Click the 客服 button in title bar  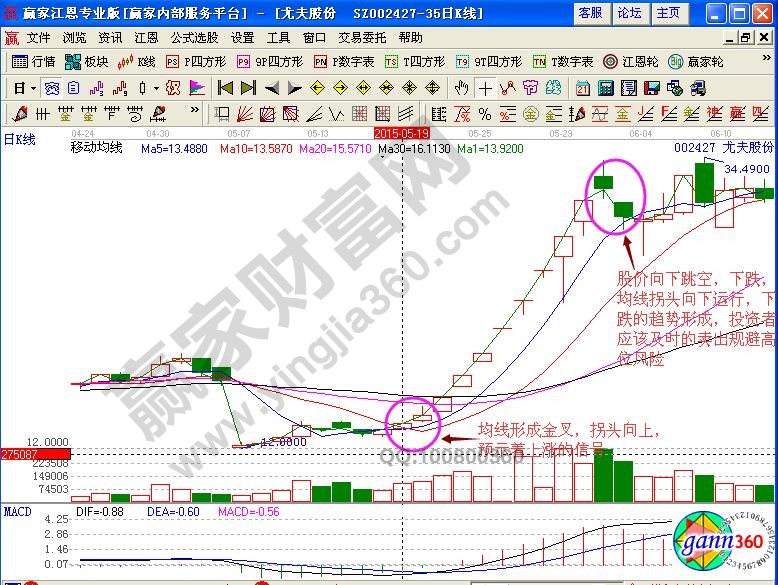590,13
